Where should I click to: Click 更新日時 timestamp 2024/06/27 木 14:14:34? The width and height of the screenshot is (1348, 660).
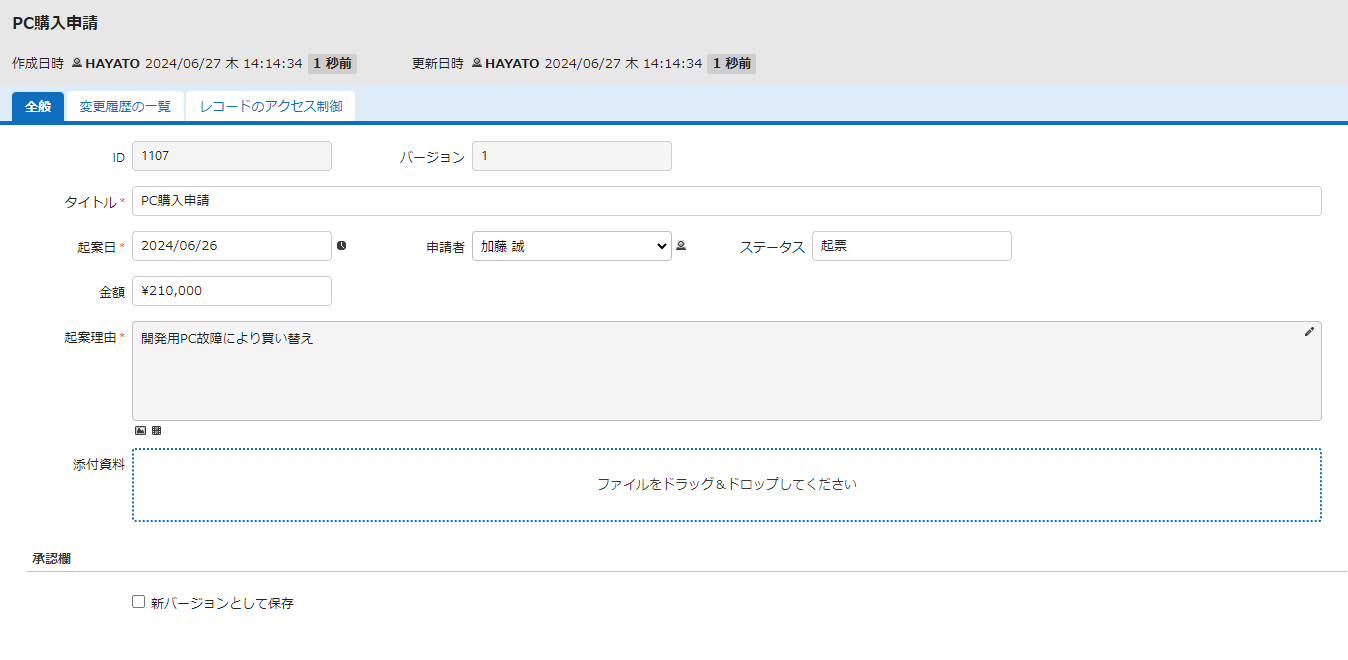click(624, 63)
